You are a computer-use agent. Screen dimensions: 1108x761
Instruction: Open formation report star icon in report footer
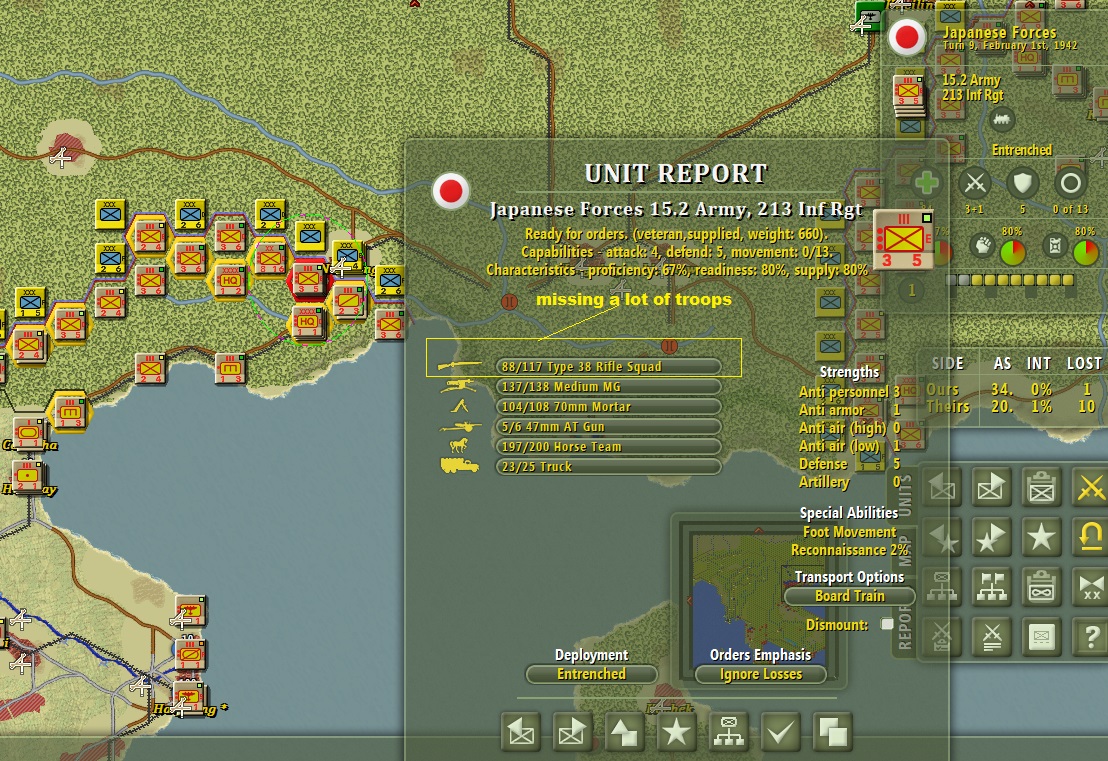676,733
